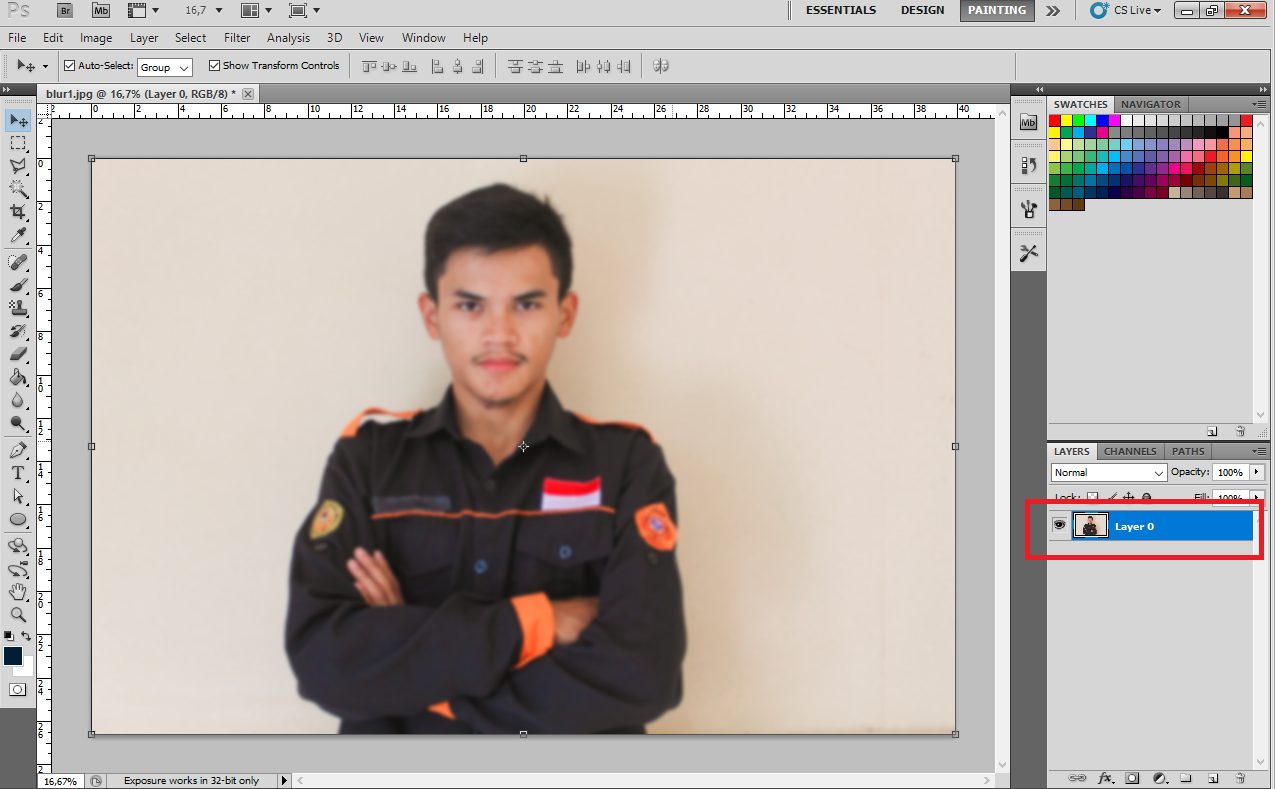Create new adjustment layer icon
This screenshot has width=1275, height=789.
click(x=1160, y=777)
